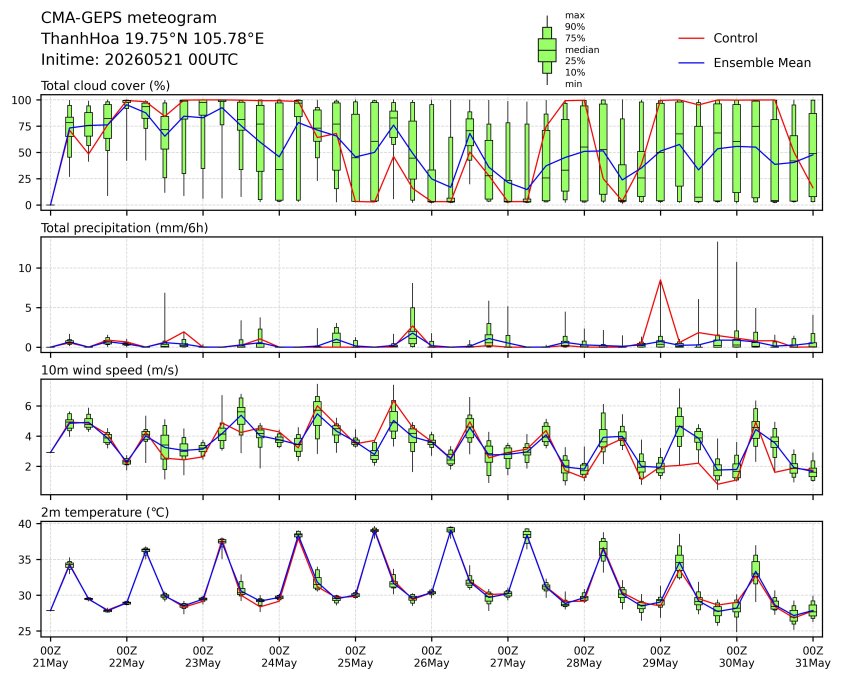Click the 00Z 26May axis tick label
The height and width of the screenshot is (680, 842).
(432, 657)
